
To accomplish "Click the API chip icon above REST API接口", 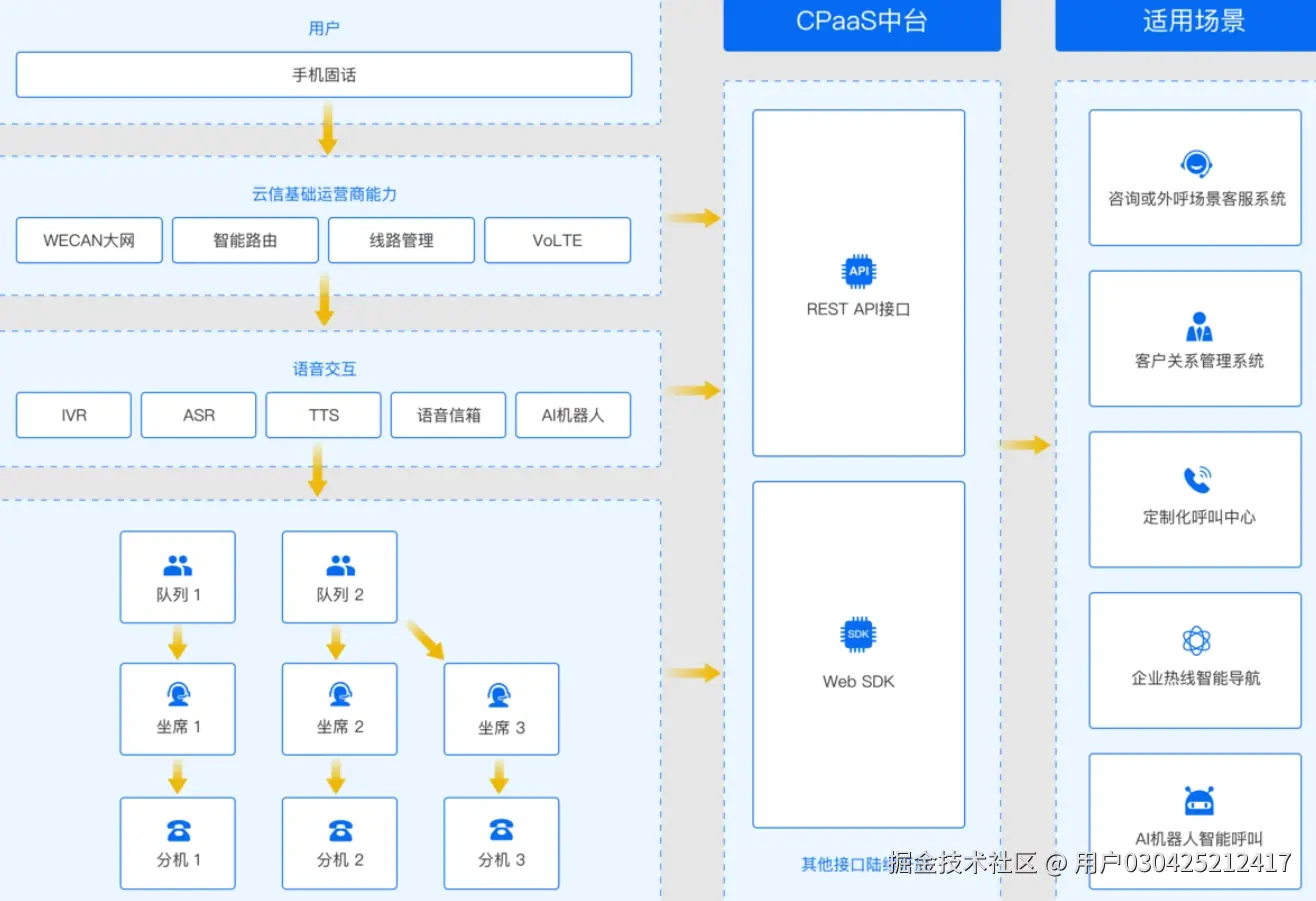I will click(x=858, y=270).
